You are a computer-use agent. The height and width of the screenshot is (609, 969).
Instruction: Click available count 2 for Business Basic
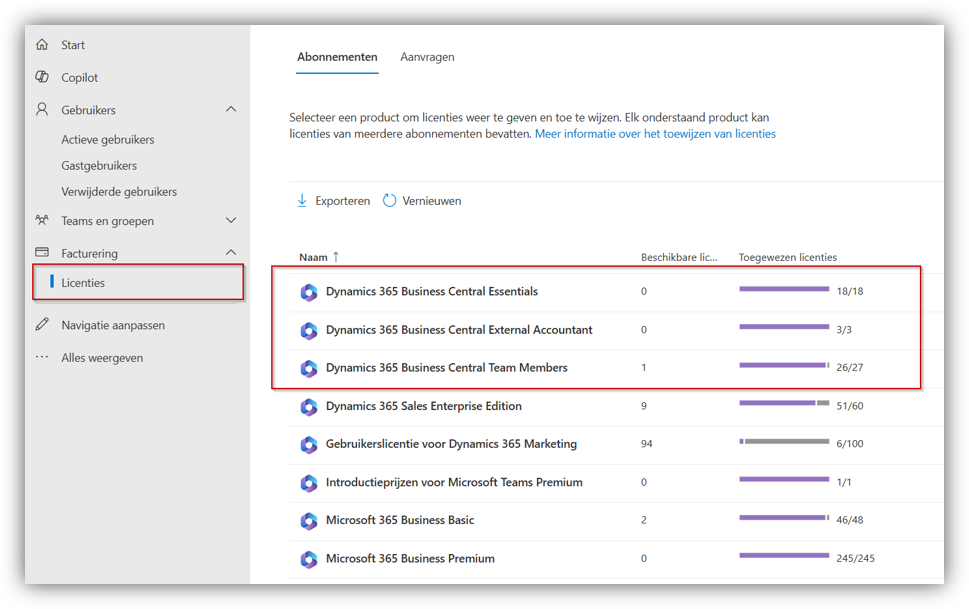[x=644, y=520]
